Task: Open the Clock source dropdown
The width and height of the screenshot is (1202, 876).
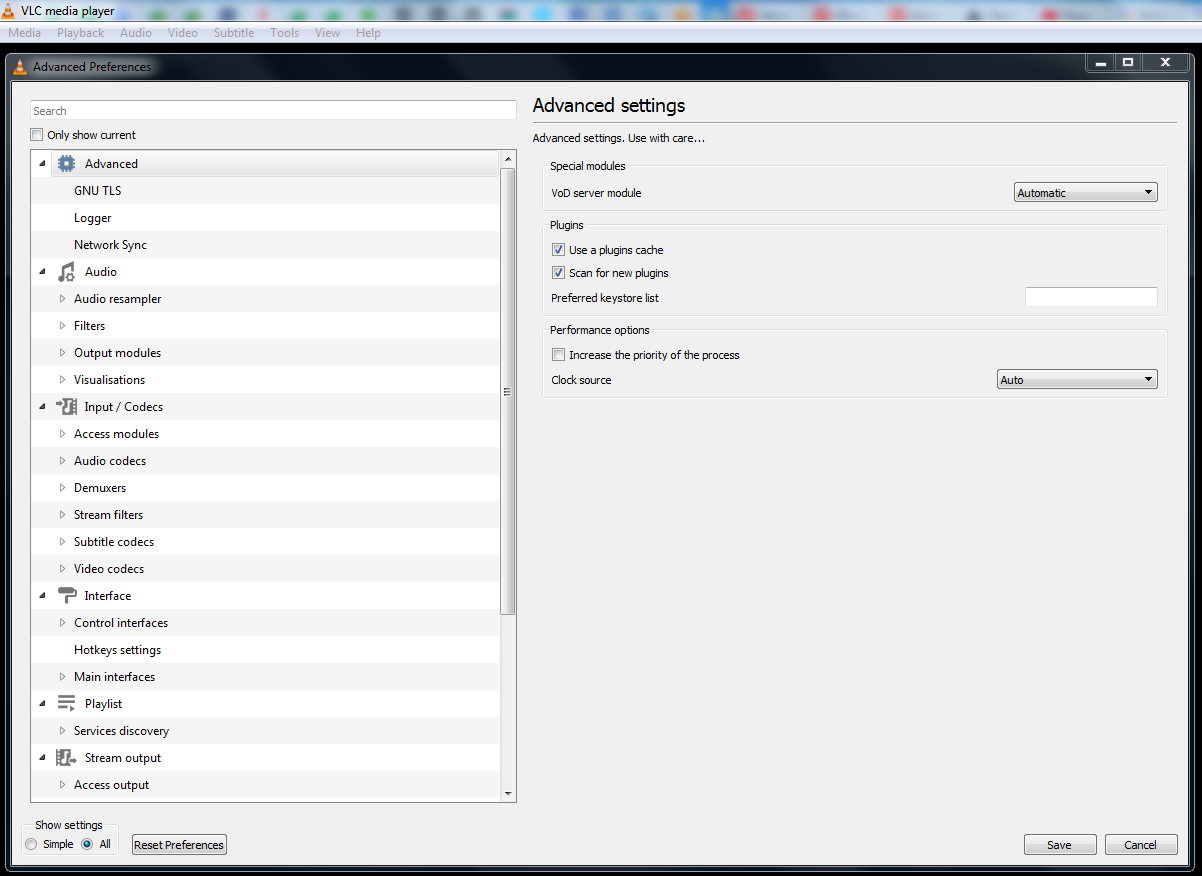Action: (1077, 380)
